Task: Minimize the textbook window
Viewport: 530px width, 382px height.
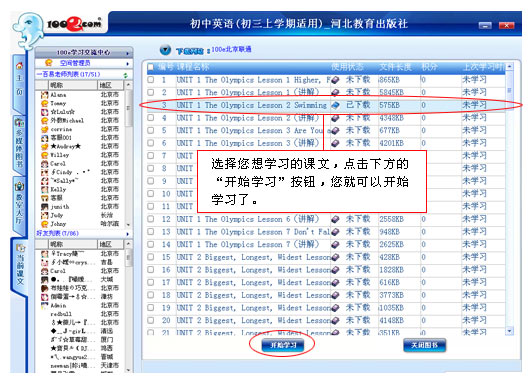Action: click(x=485, y=25)
